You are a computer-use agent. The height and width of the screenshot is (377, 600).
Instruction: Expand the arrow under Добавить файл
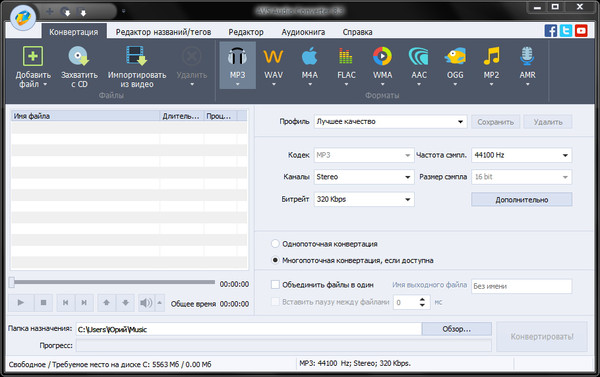(x=45, y=84)
